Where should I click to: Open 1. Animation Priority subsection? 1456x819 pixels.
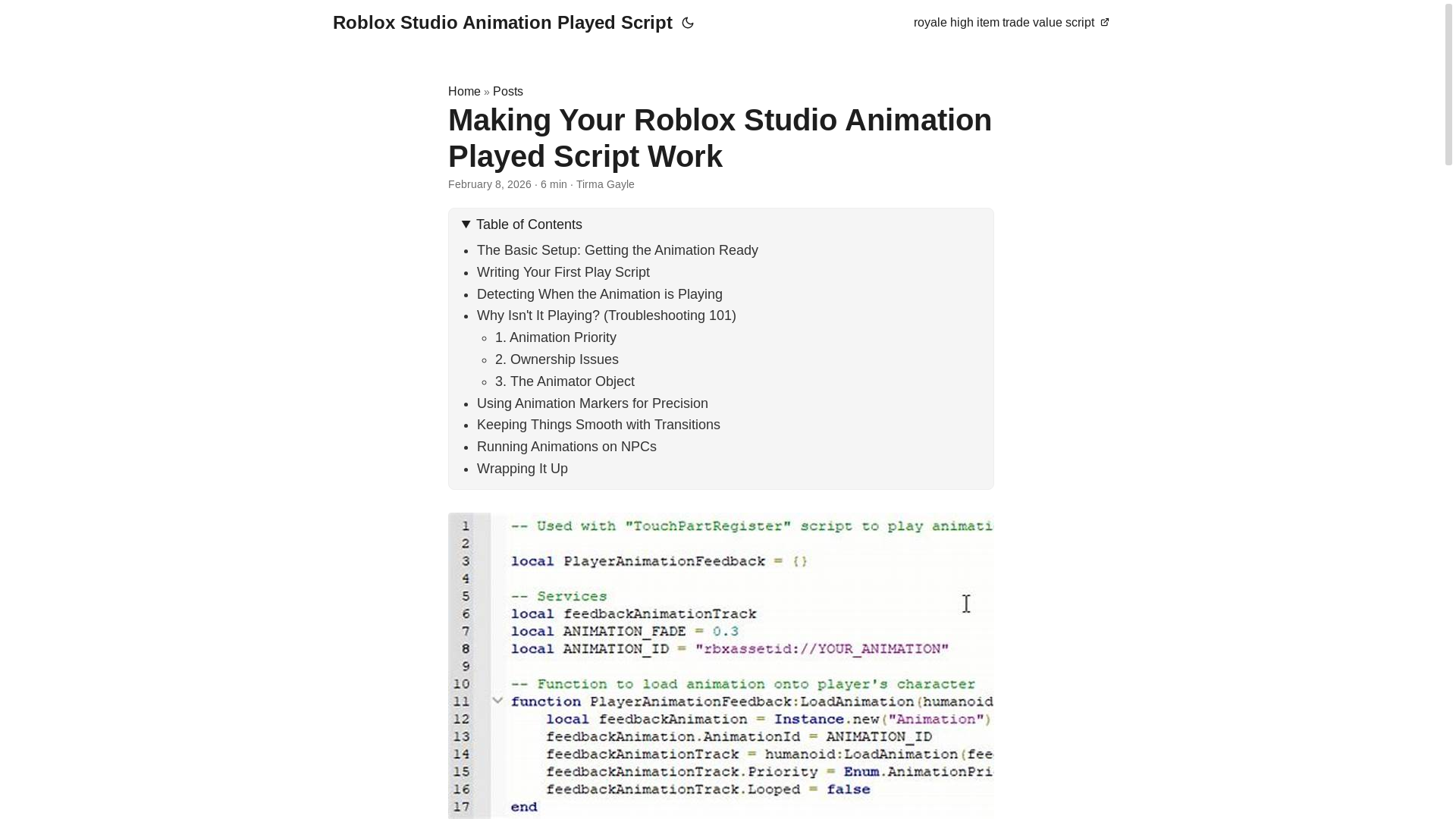coord(556,337)
